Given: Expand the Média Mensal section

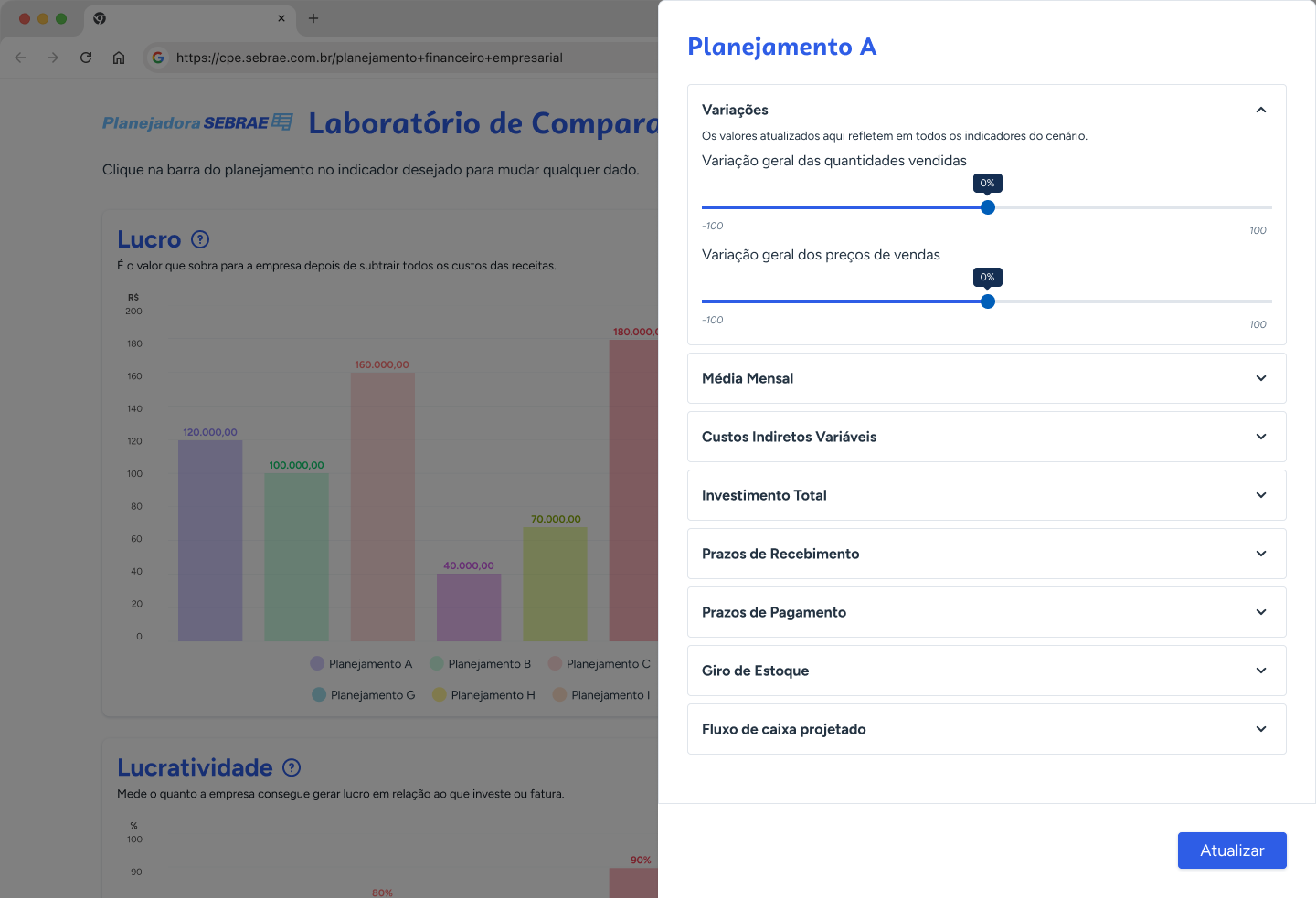Looking at the screenshot, I should point(987,378).
